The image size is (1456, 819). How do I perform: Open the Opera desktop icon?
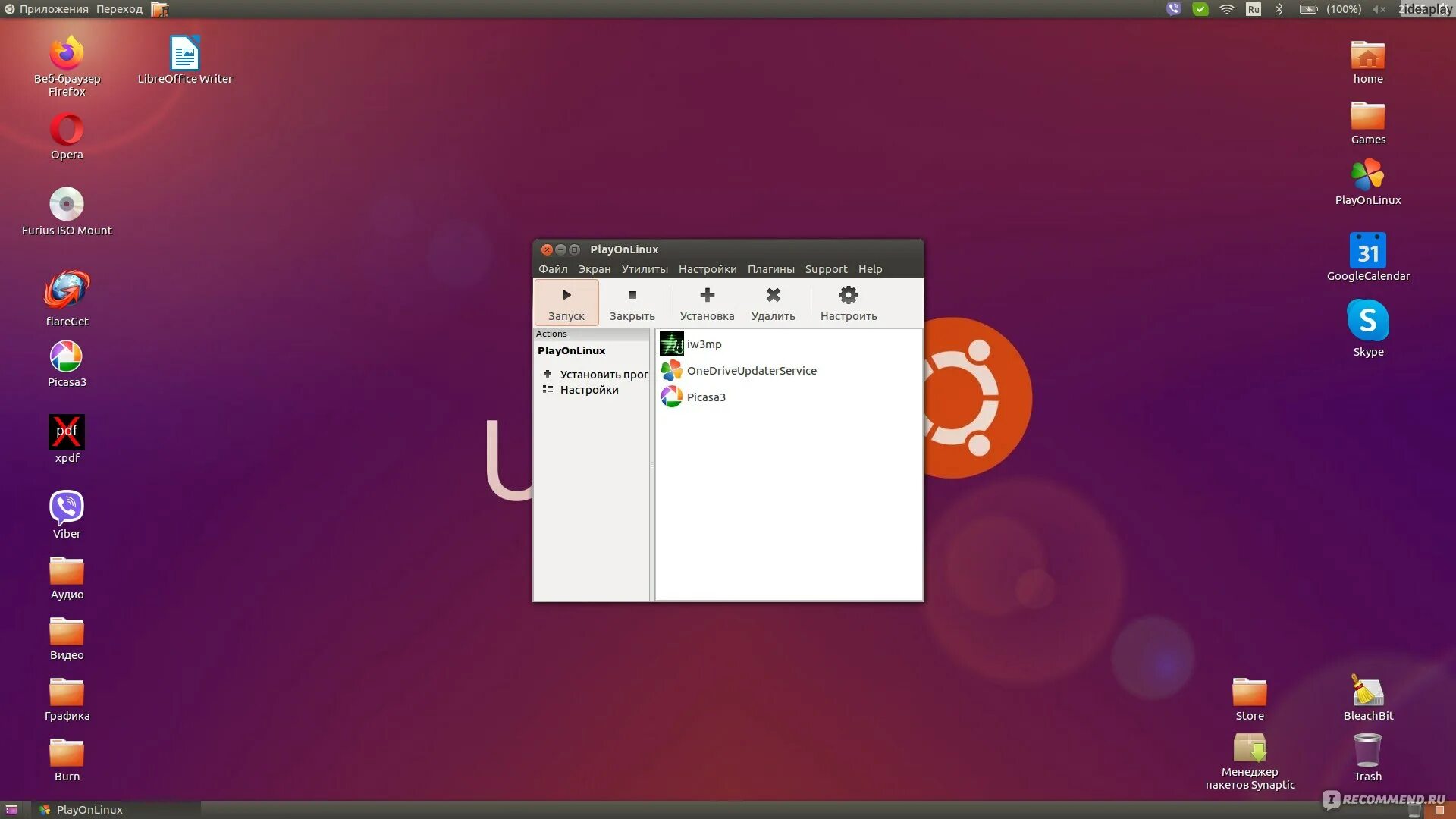67,136
